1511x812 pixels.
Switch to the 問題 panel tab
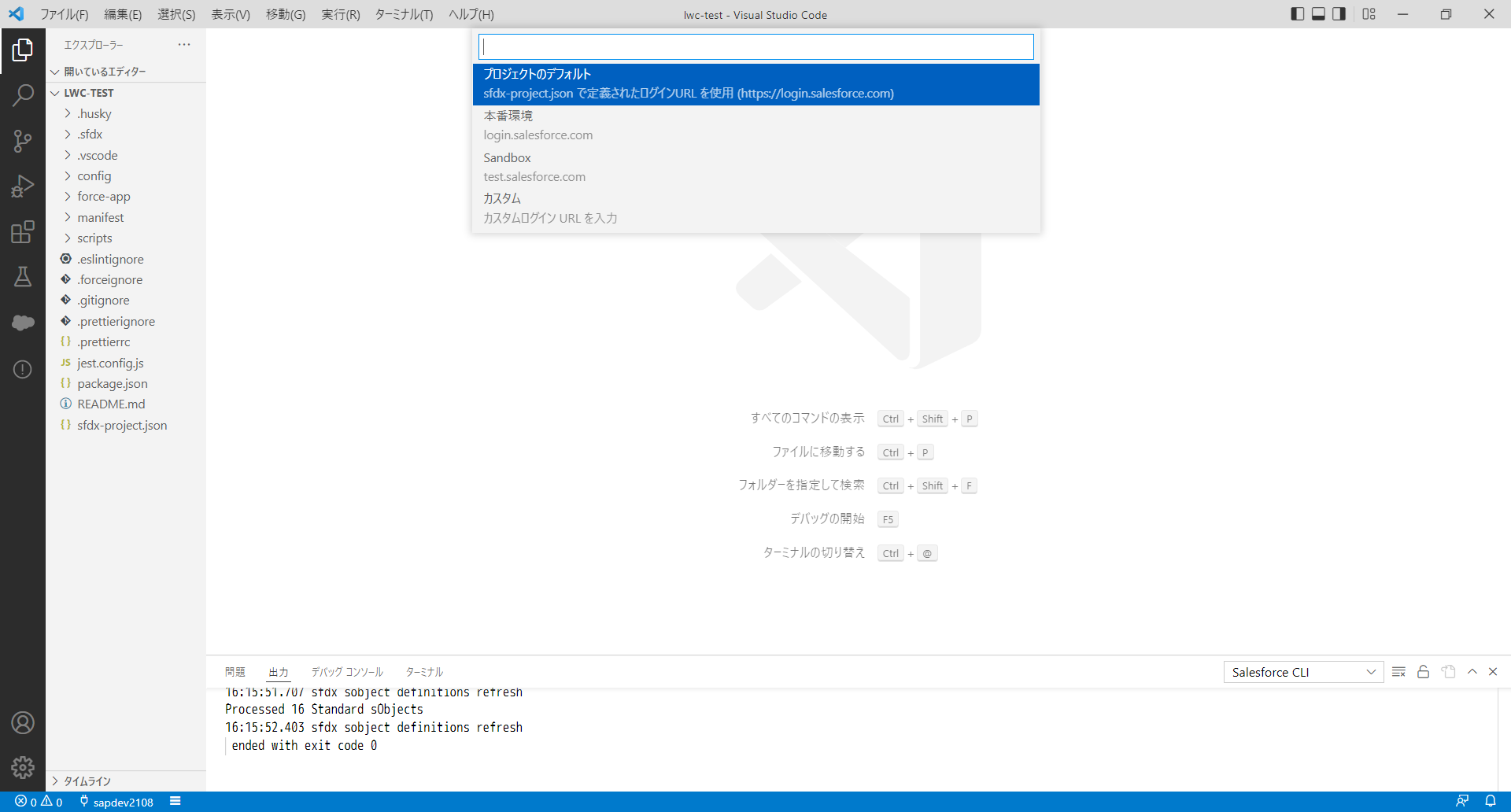click(x=235, y=672)
